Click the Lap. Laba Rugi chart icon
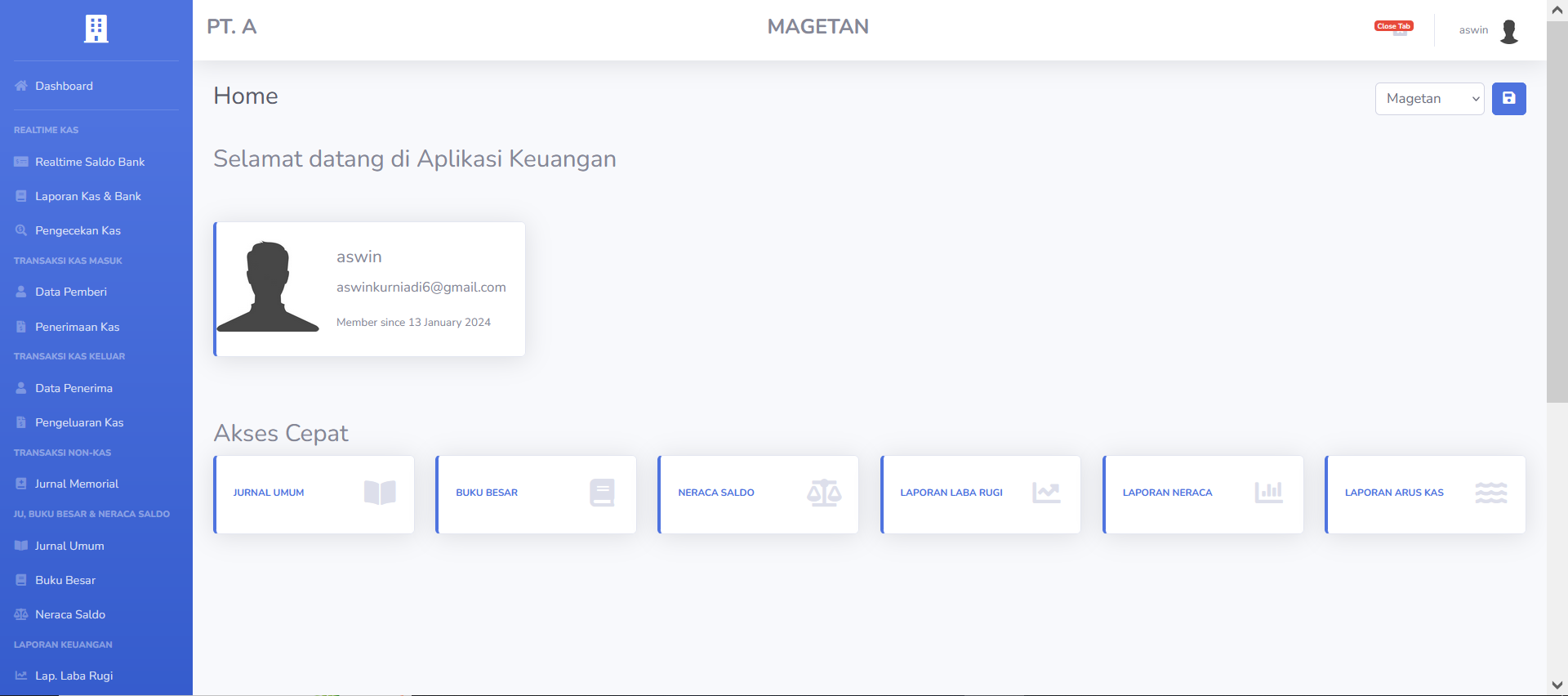Viewport: 1568px width, 696px height. coord(21,676)
